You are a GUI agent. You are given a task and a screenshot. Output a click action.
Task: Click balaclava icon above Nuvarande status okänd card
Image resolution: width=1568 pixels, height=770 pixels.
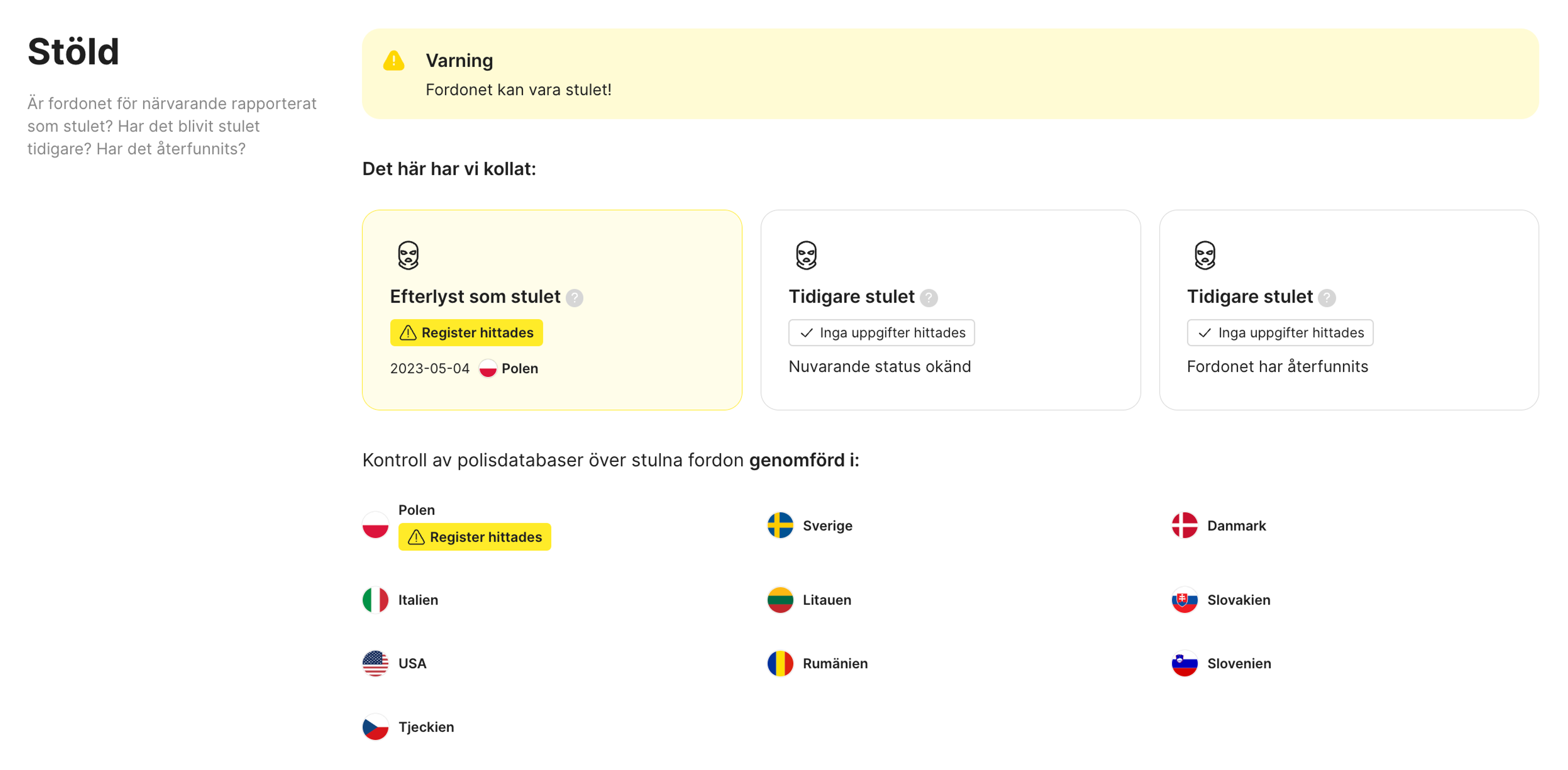pos(806,255)
